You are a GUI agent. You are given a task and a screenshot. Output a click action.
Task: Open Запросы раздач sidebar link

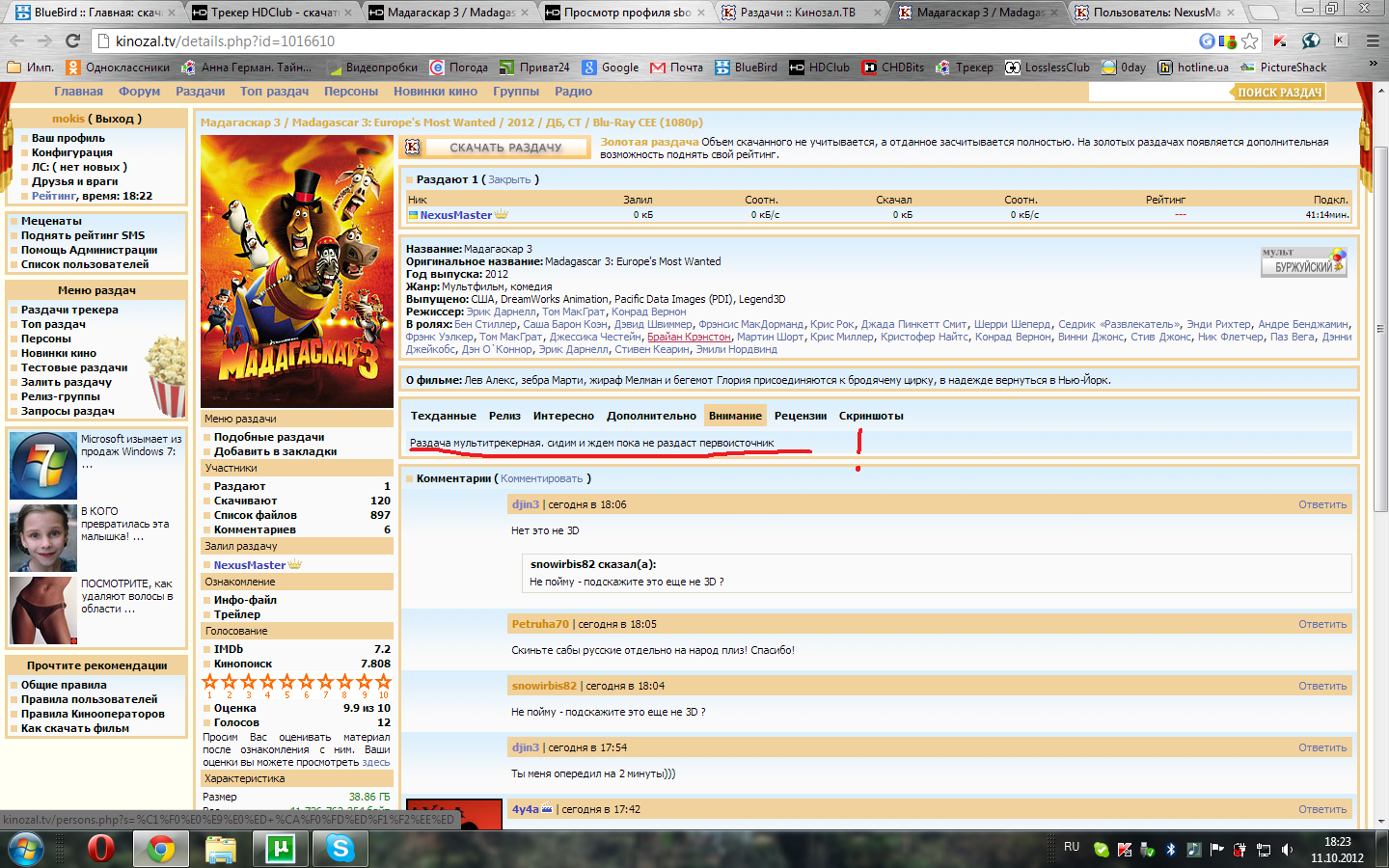point(68,411)
